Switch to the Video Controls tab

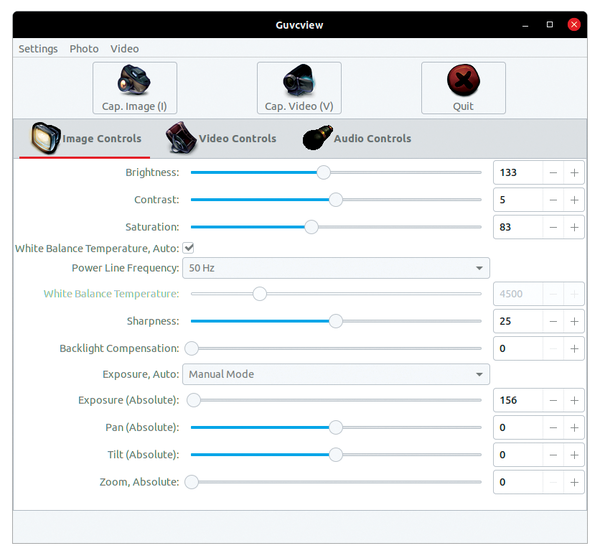pyautogui.click(x=221, y=139)
